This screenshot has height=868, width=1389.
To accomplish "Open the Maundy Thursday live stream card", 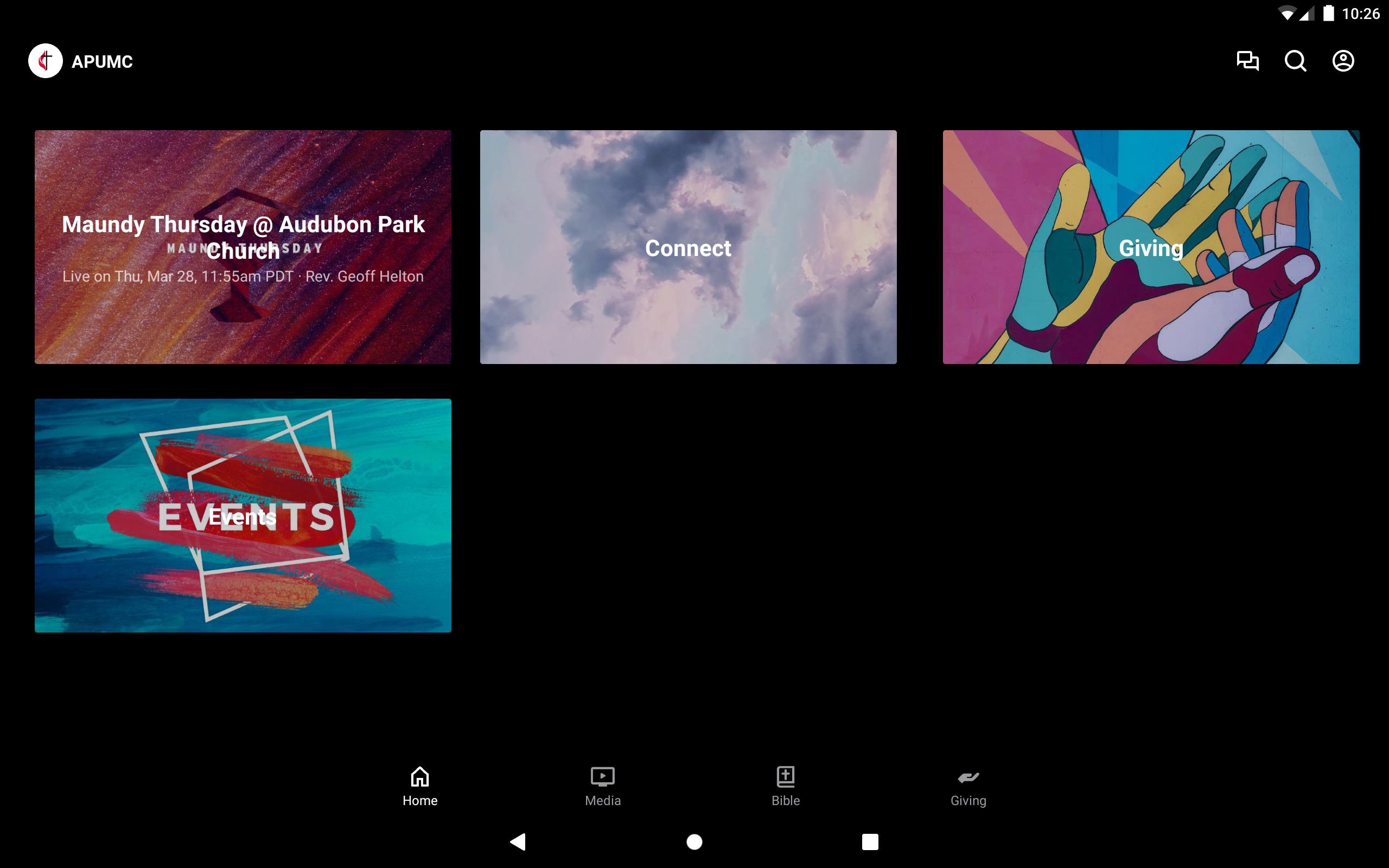I will tap(243, 247).
